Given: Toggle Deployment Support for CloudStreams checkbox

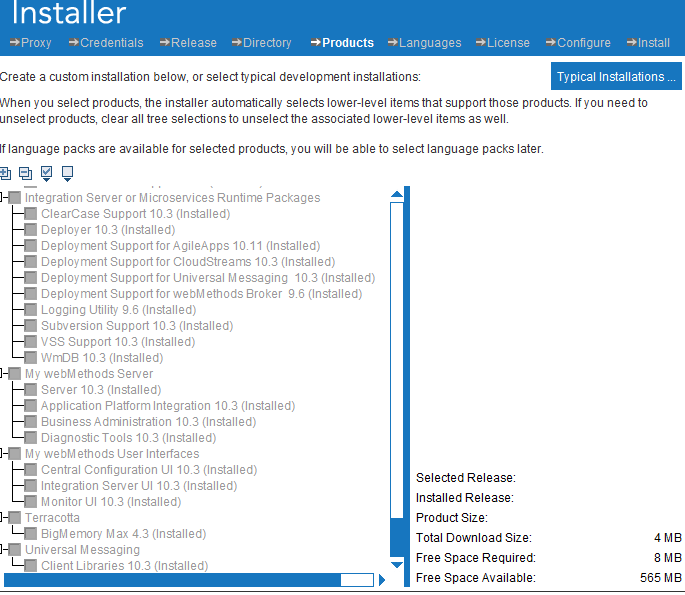Looking at the screenshot, I should click(31, 262).
